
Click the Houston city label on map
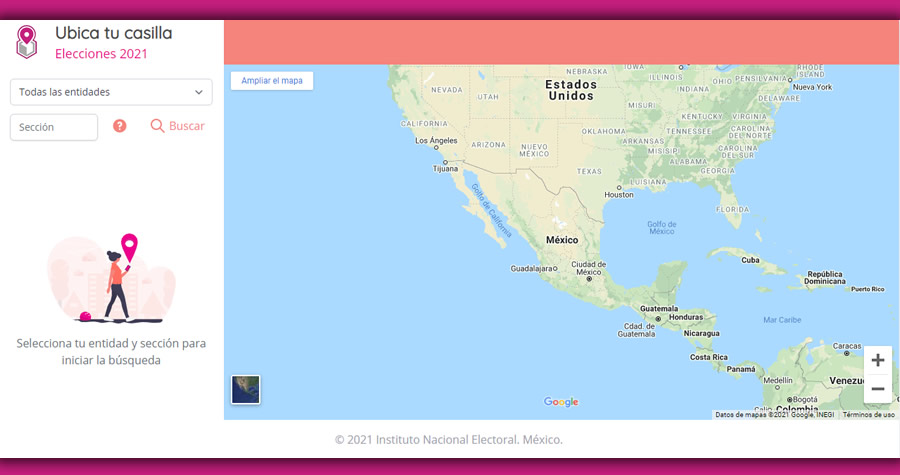coord(619,194)
